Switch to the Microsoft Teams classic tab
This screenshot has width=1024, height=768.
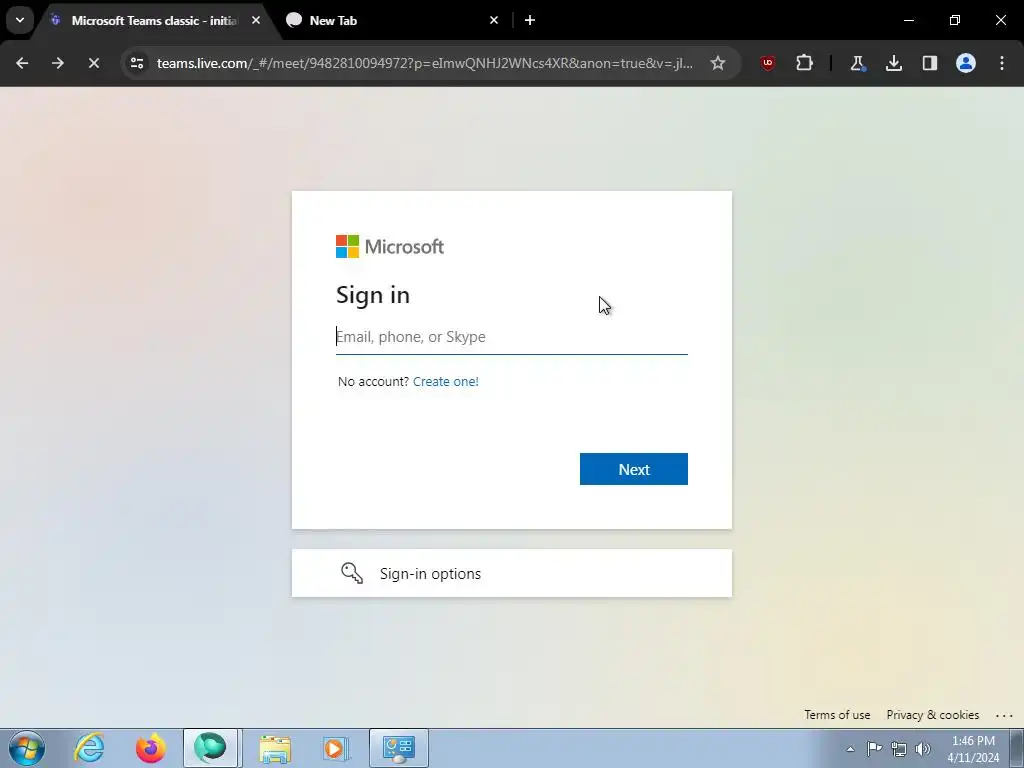pos(154,21)
